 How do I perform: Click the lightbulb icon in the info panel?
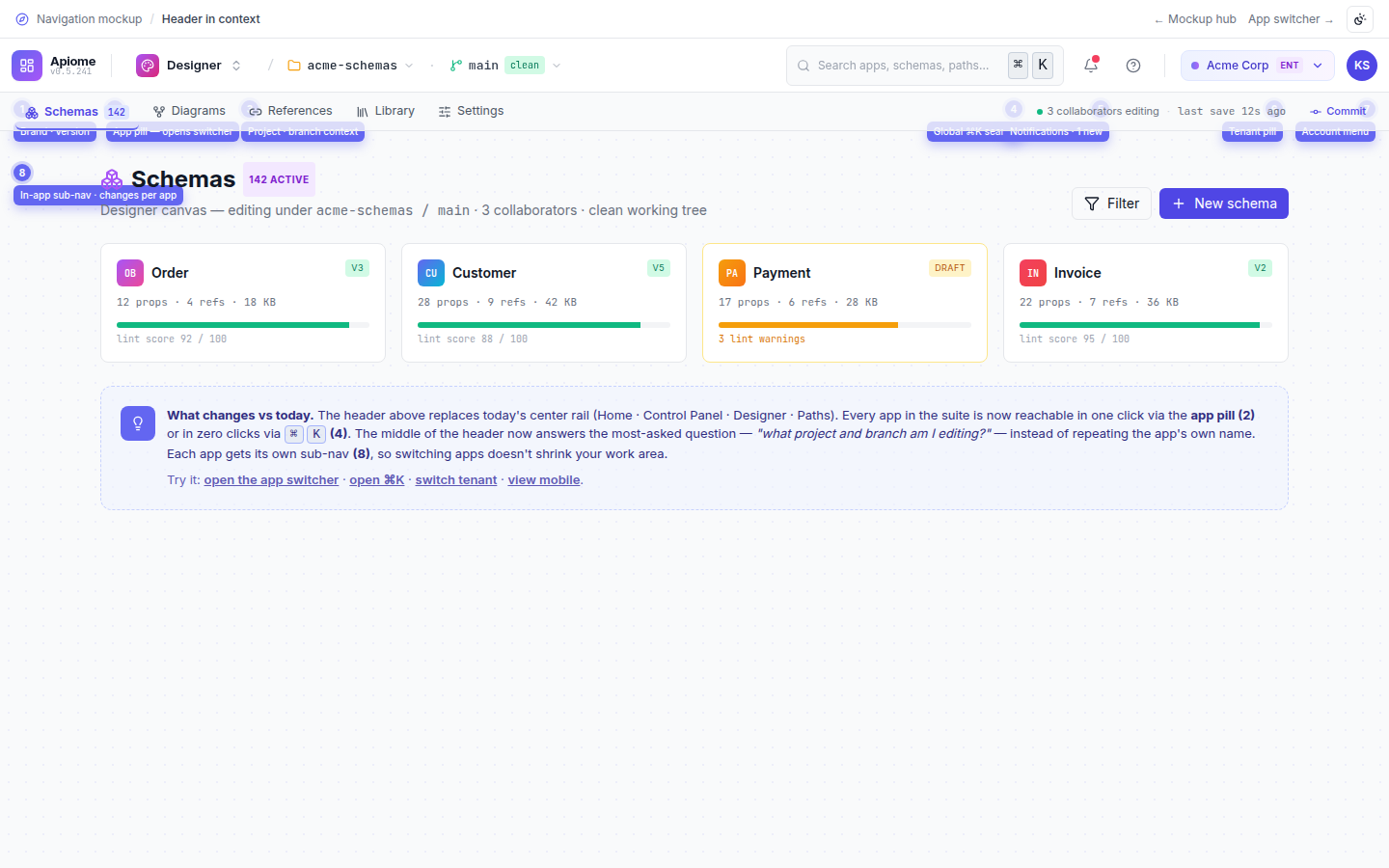138,423
